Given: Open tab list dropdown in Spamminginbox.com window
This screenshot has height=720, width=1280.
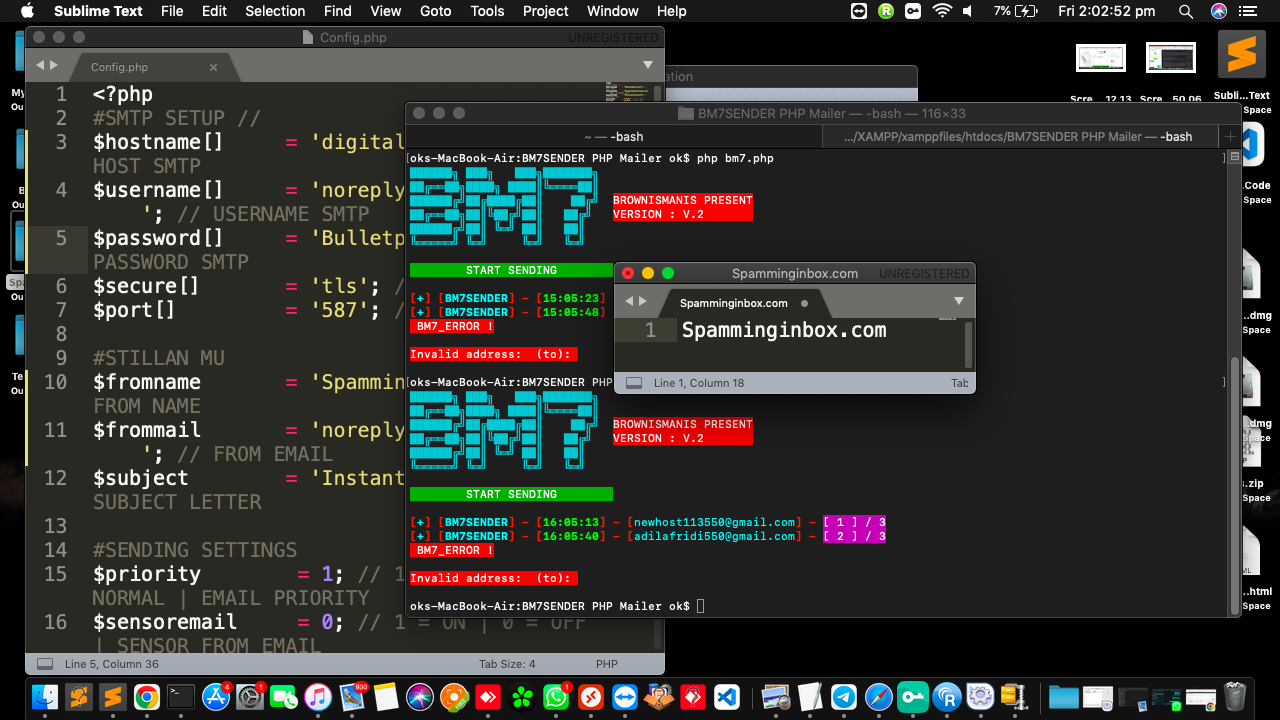Looking at the screenshot, I should tap(958, 301).
